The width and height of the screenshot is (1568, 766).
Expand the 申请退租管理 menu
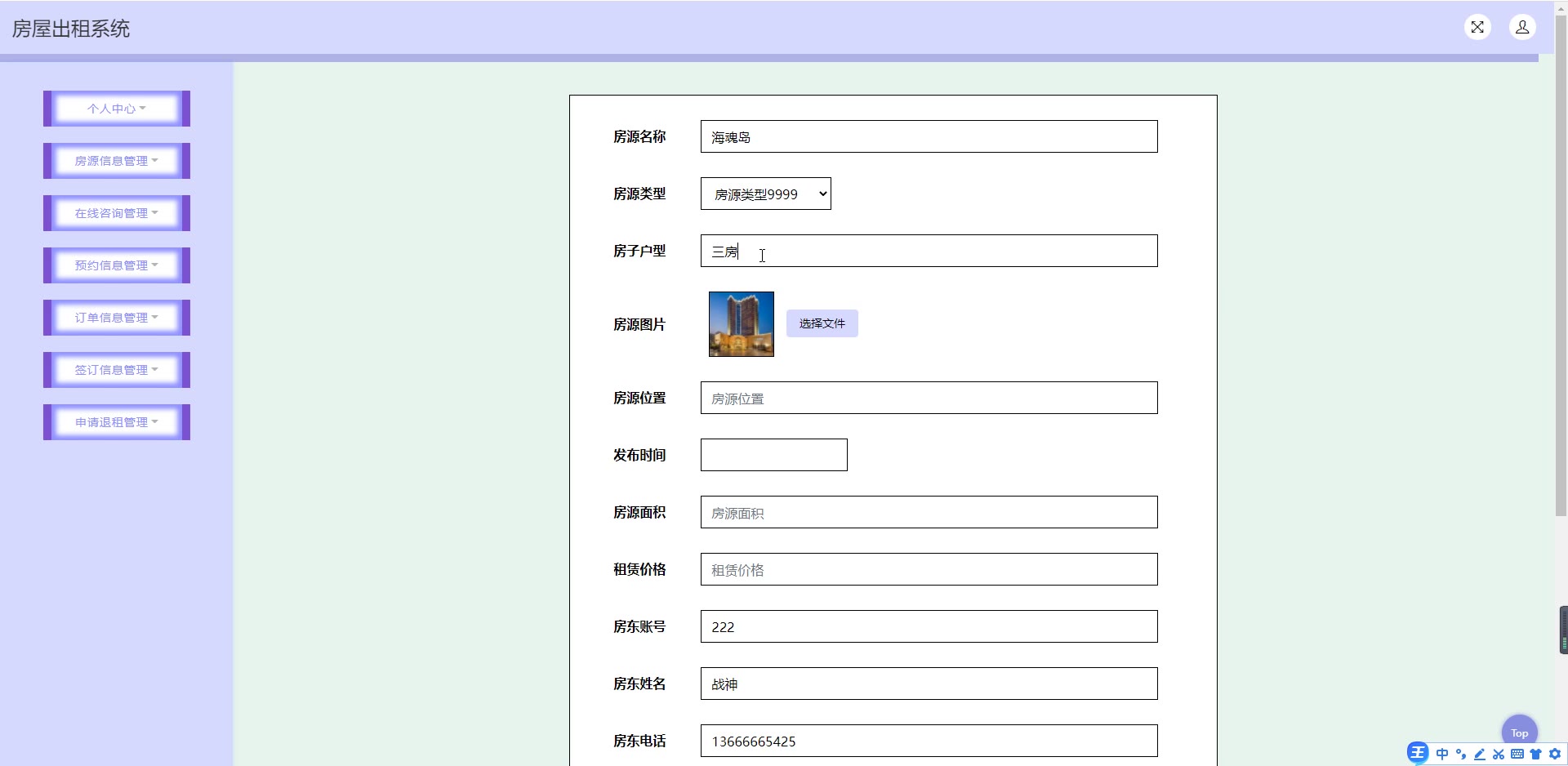(x=117, y=422)
